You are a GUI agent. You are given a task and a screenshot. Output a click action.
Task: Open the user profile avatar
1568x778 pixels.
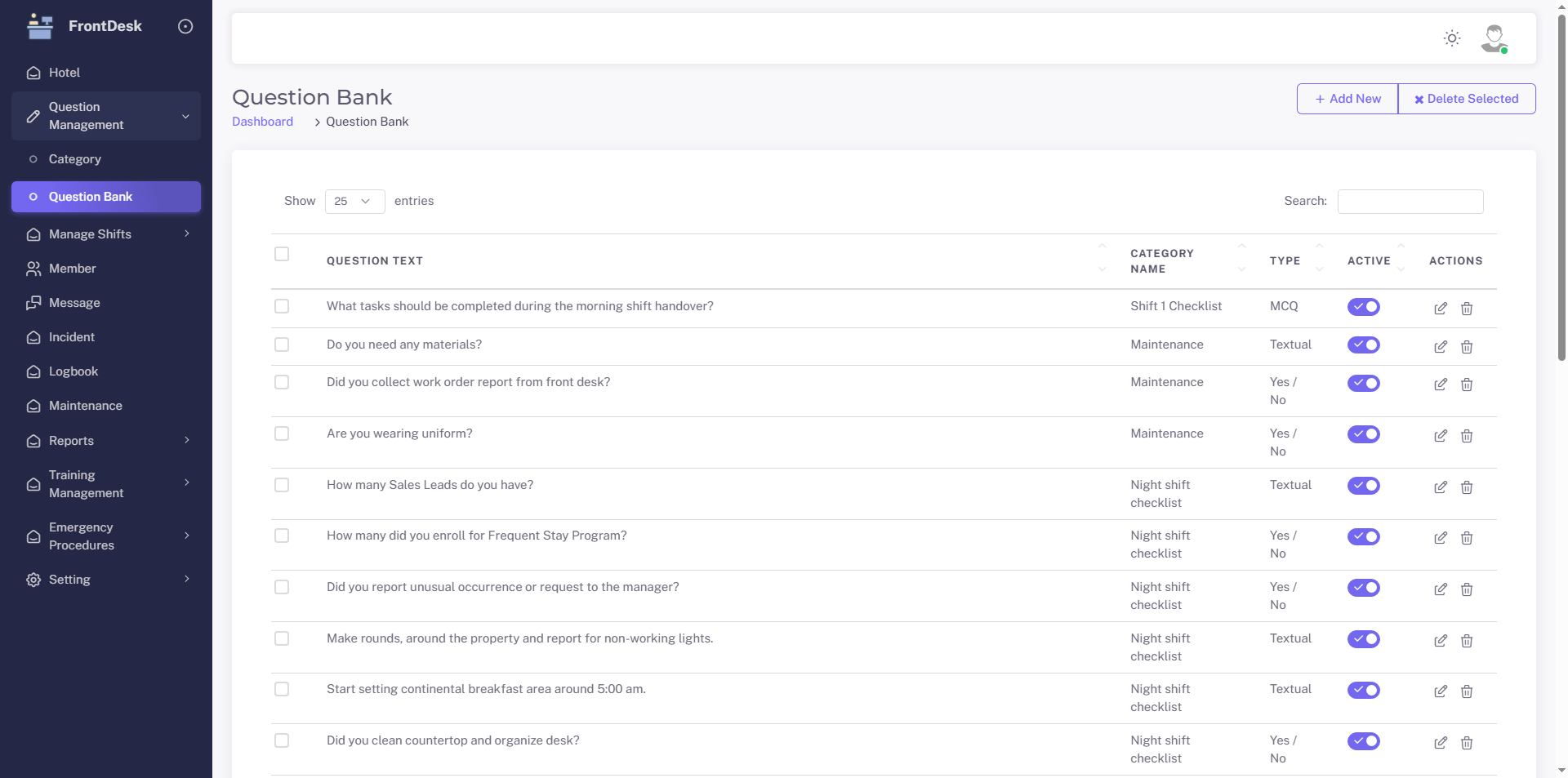[x=1494, y=38]
